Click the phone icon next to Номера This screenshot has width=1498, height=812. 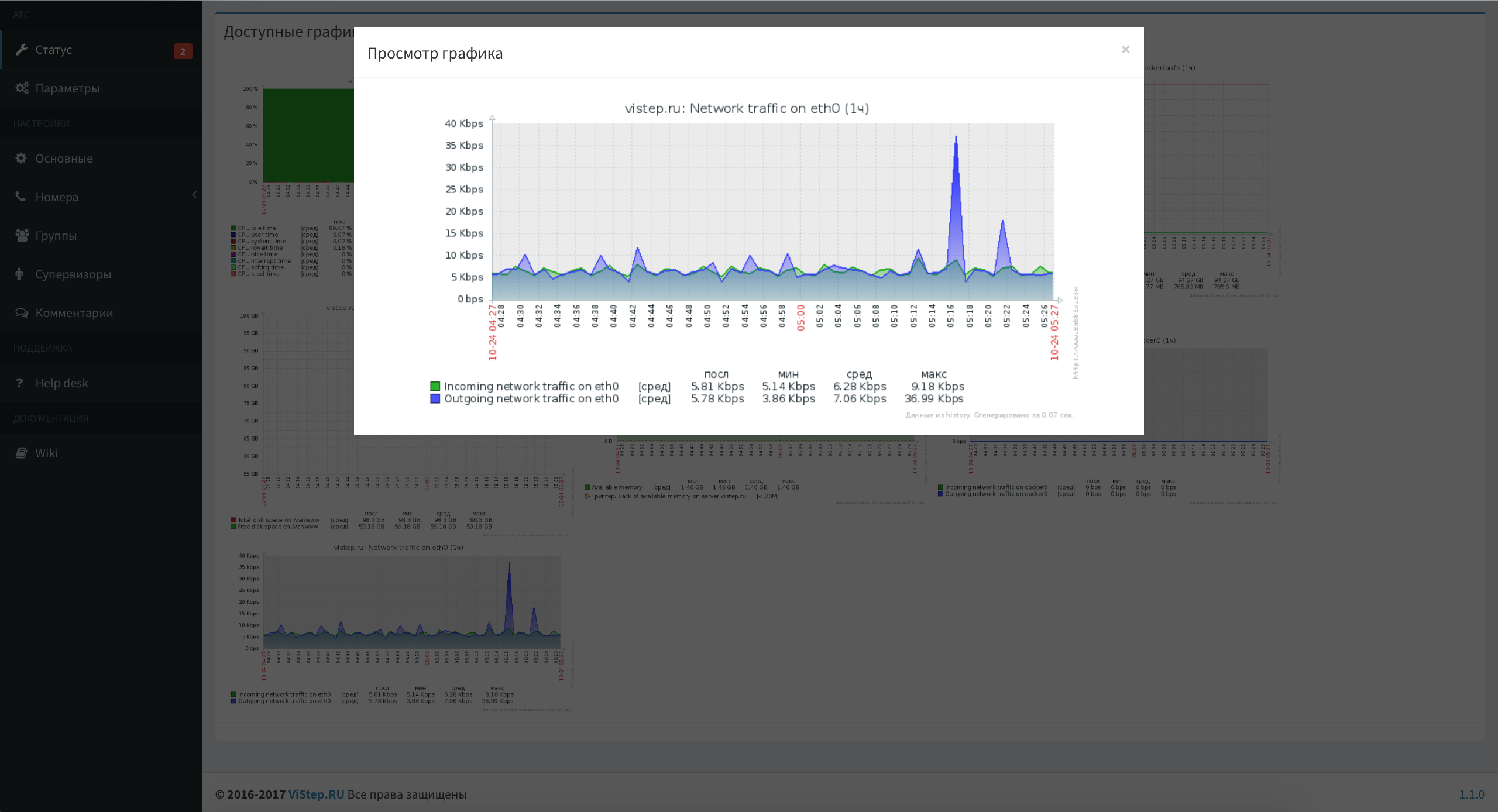[x=20, y=197]
